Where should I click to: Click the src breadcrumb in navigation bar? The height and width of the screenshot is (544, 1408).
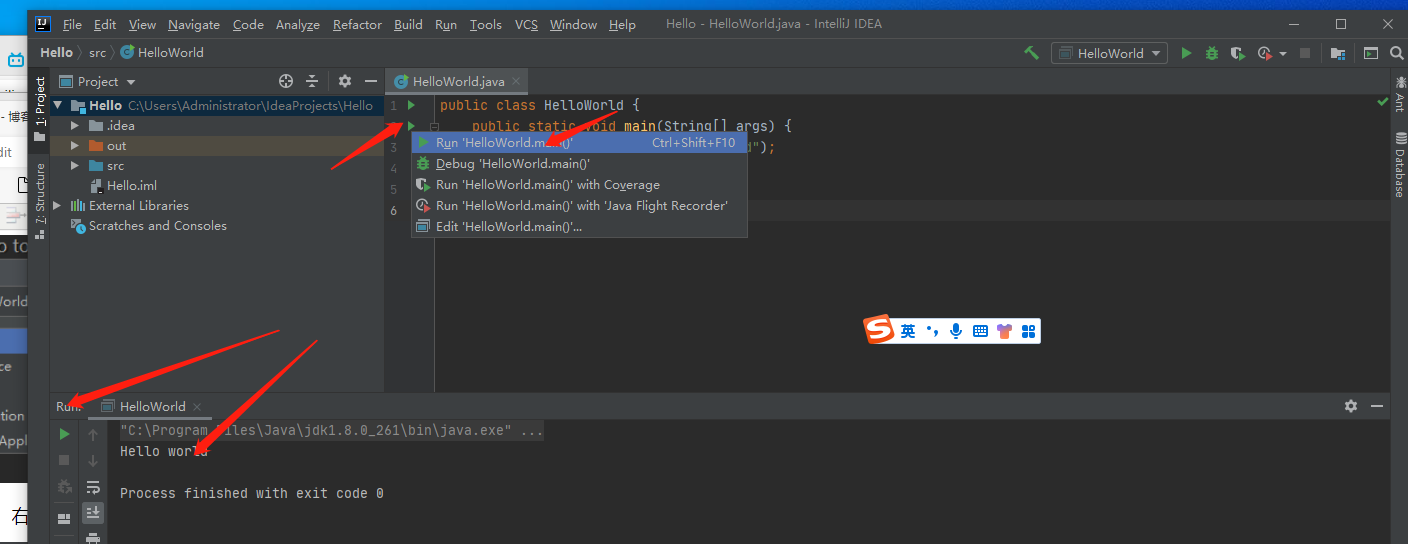pyautogui.click(x=97, y=52)
